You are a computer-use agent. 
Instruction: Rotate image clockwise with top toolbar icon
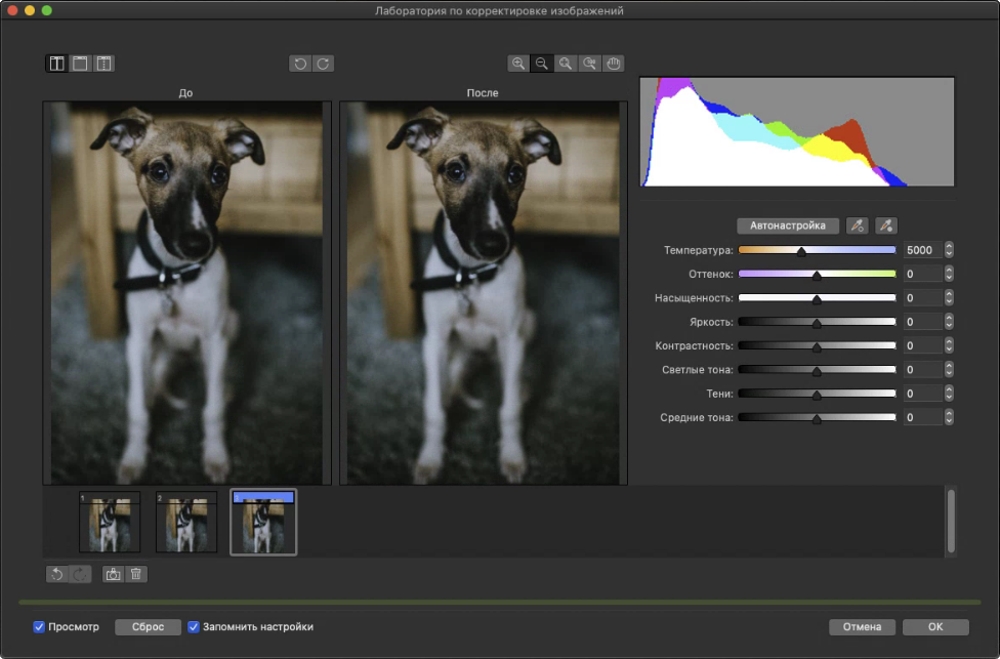(323, 64)
